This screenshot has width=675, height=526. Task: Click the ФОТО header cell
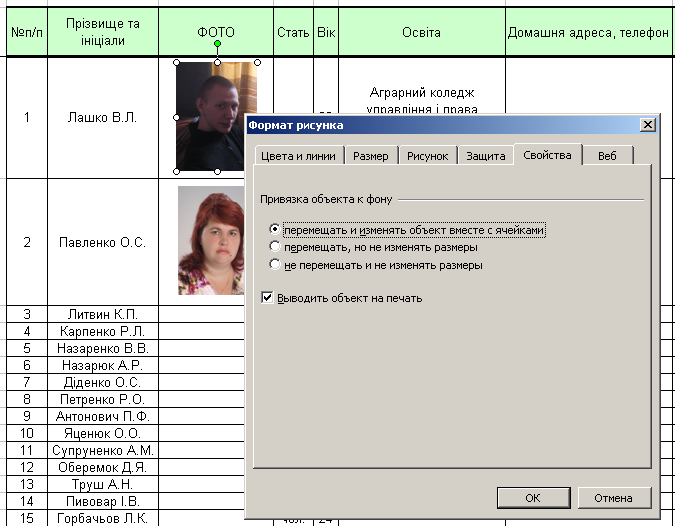point(216,32)
